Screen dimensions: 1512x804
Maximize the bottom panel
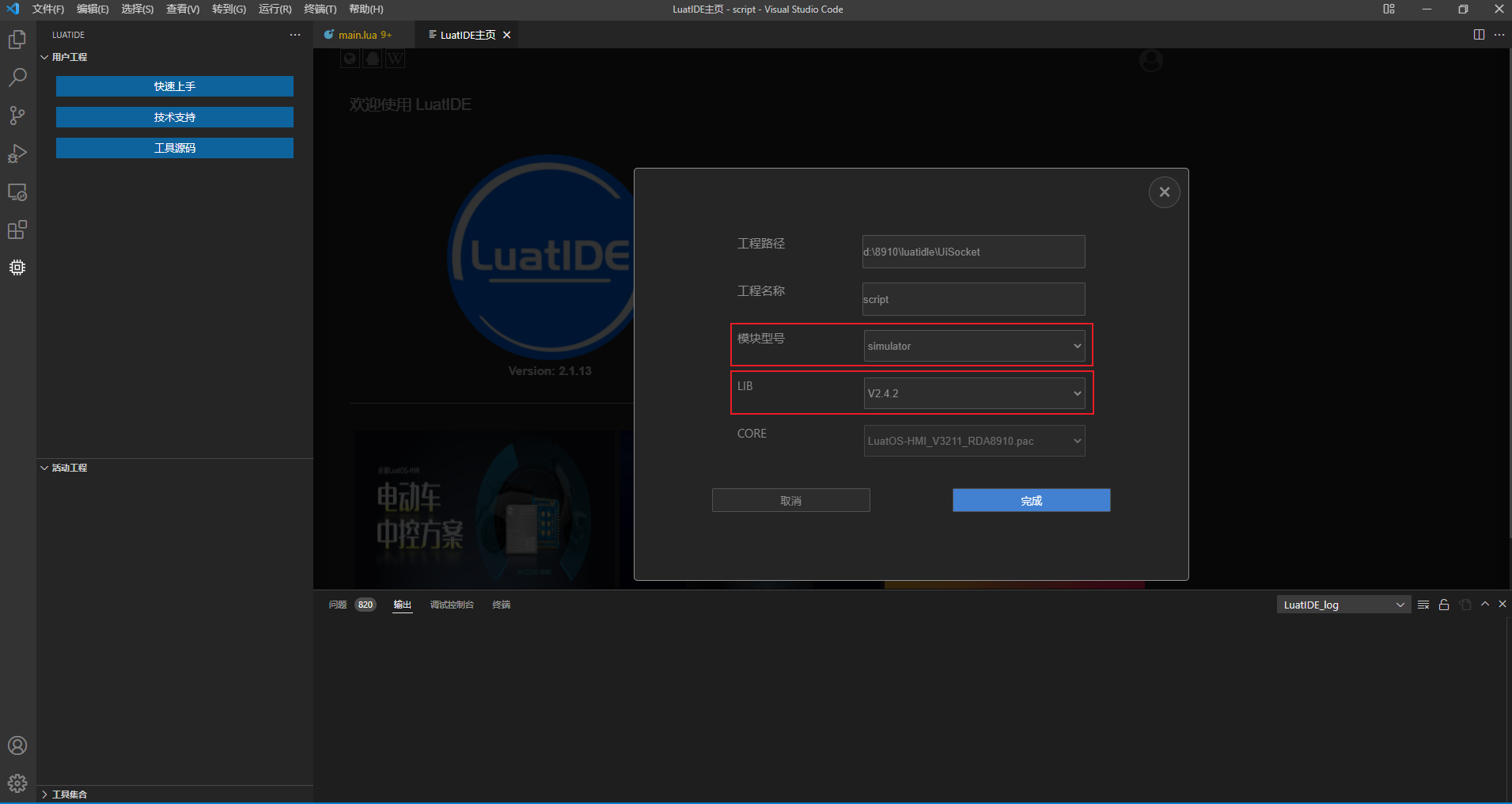[1485, 604]
